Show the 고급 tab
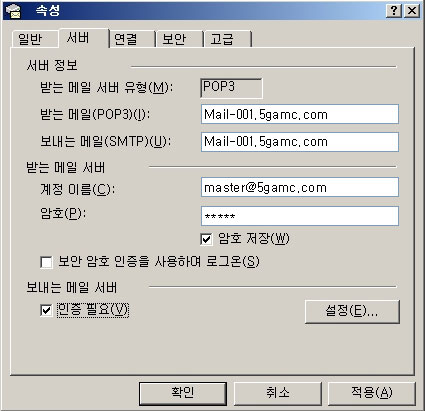Screen dimensions: 426x411 point(228,39)
